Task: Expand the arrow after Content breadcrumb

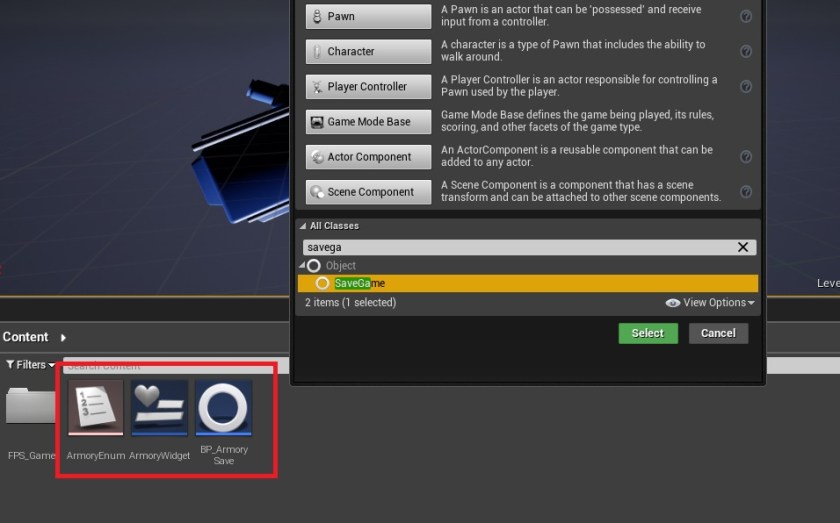Action: coord(63,338)
